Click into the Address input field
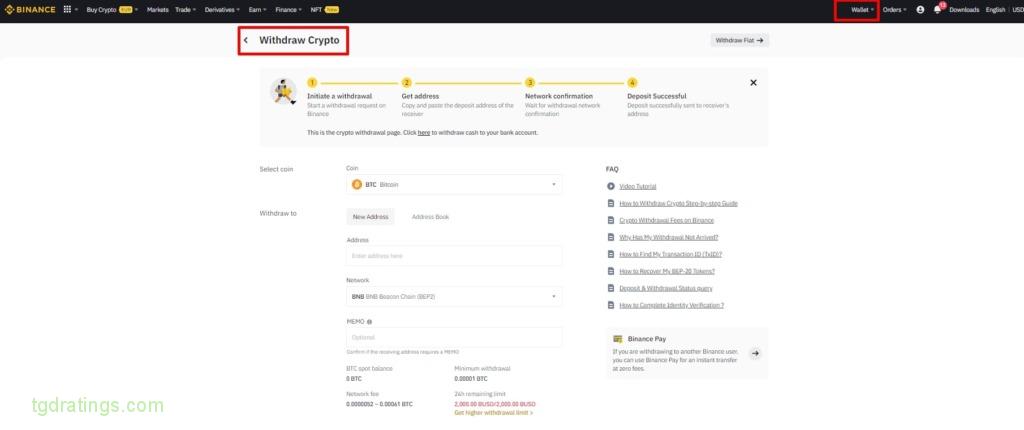 pyautogui.click(x=454, y=256)
